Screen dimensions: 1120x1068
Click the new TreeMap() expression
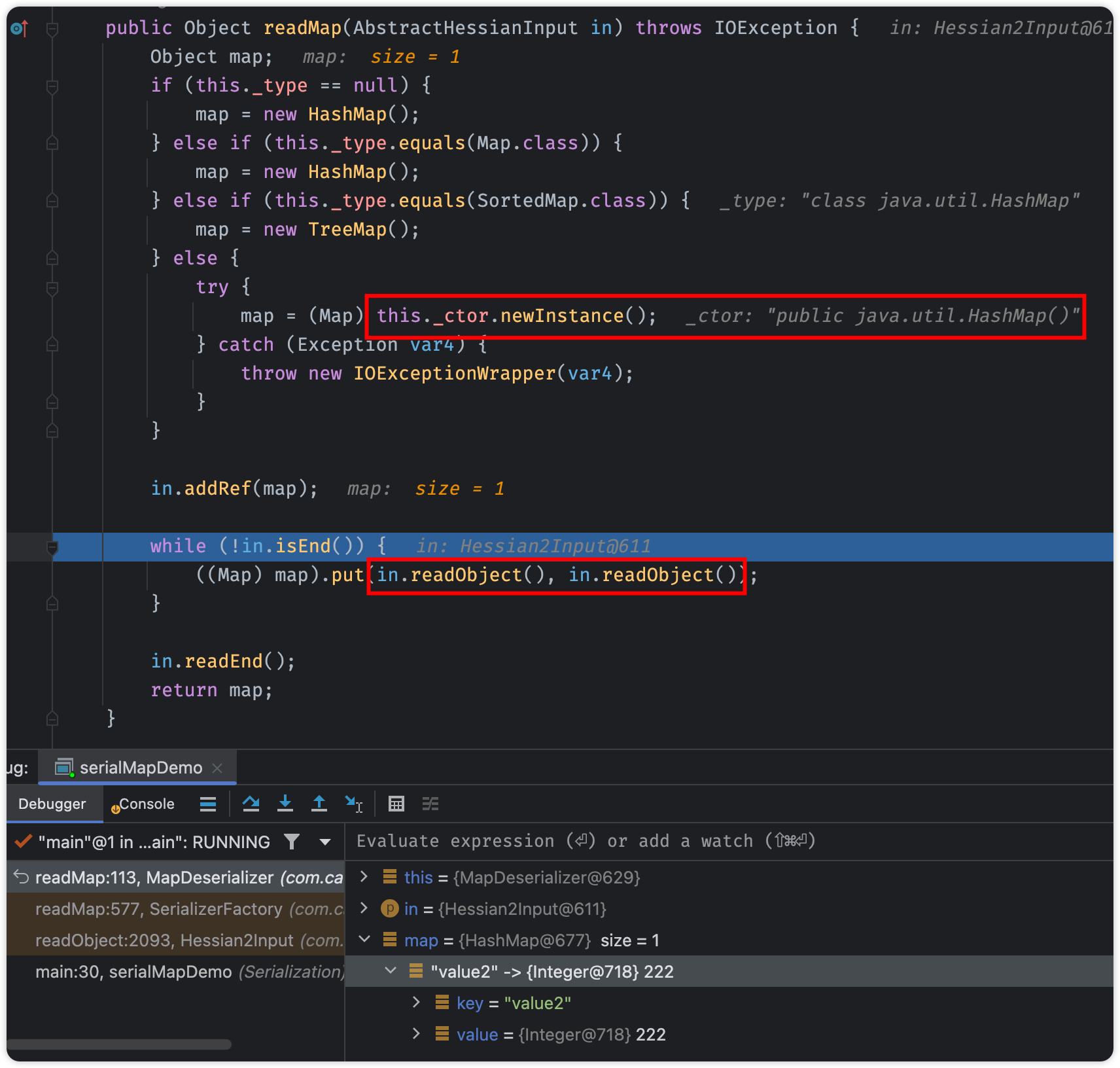[x=340, y=229]
